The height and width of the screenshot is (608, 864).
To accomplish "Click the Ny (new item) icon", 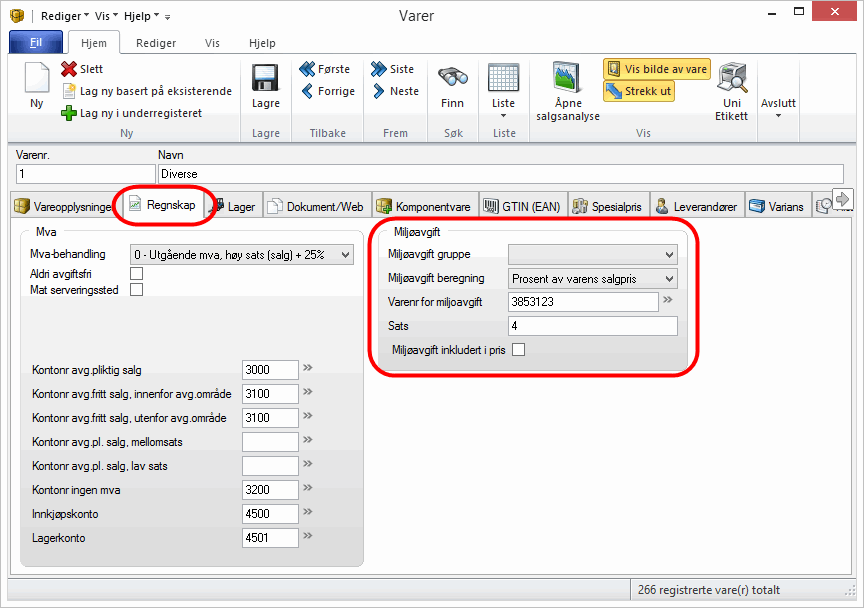I will pos(36,80).
